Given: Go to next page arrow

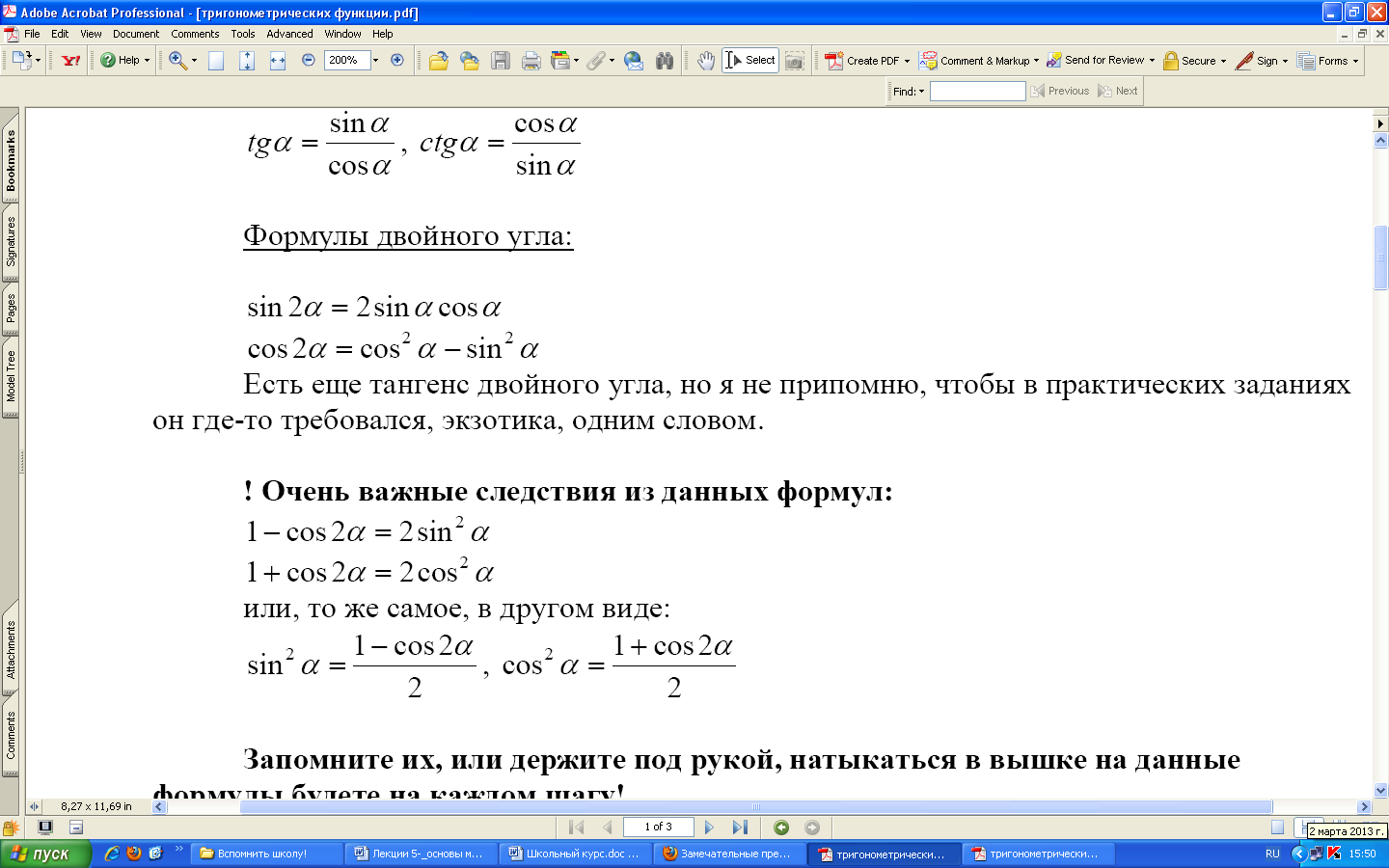Looking at the screenshot, I should pos(709,827).
